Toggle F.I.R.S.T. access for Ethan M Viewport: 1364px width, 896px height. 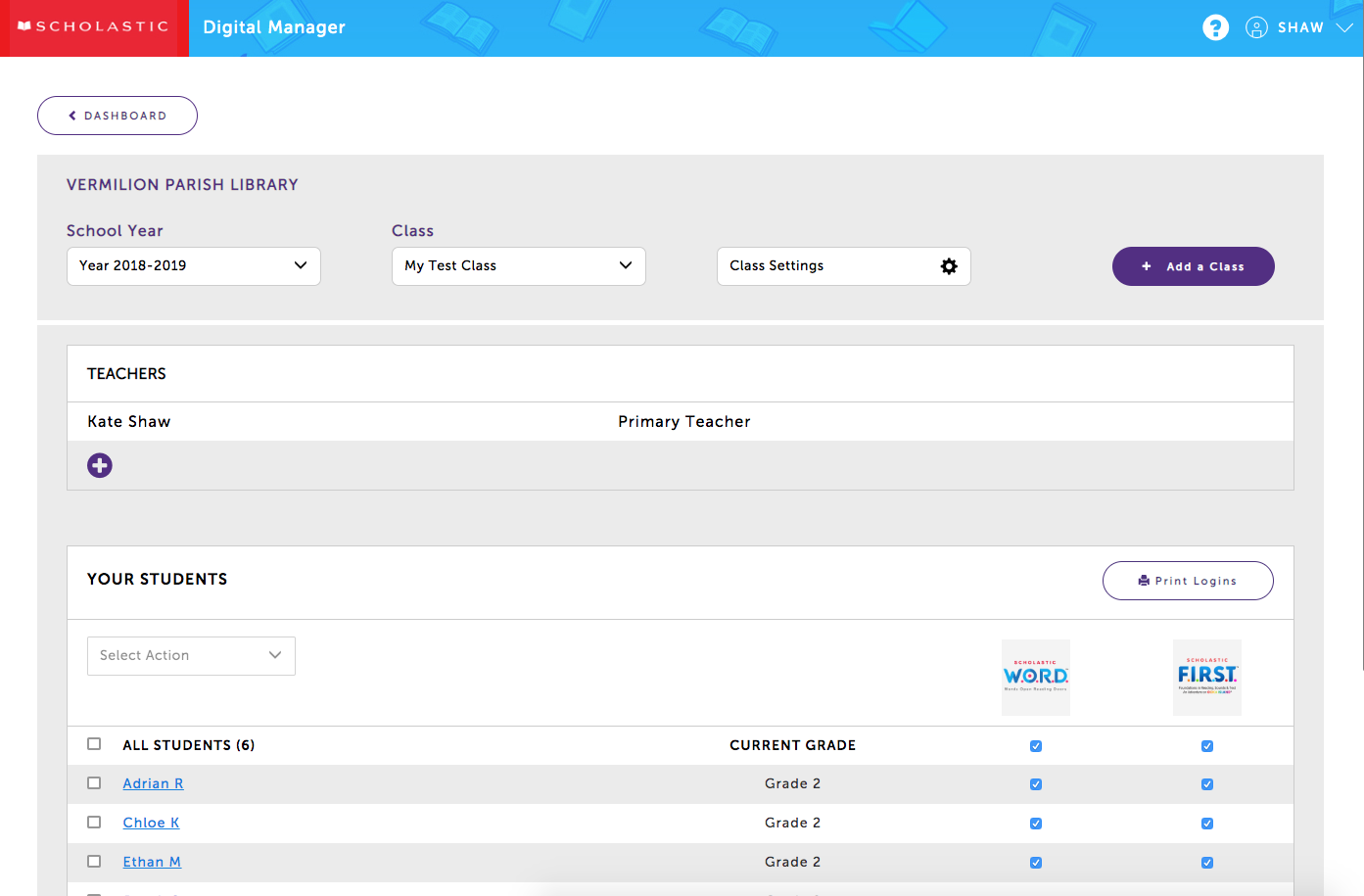coord(1207,863)
